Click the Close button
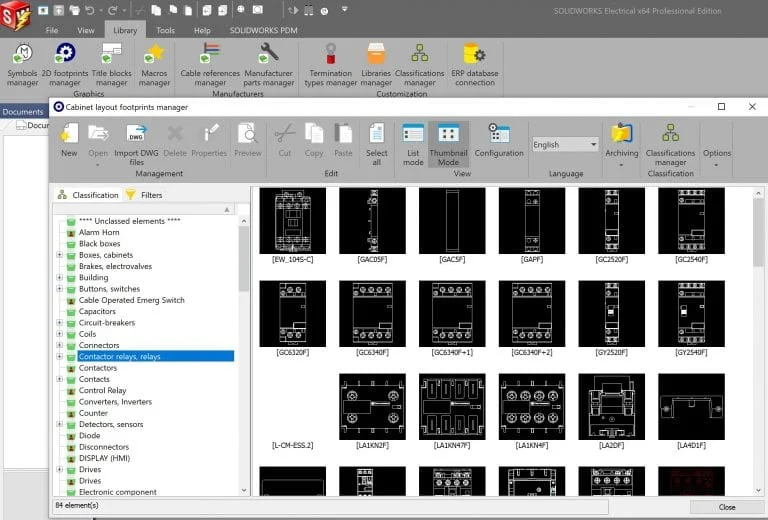The width and height of the screenshot is (768, 520). (x=727, y=507)
